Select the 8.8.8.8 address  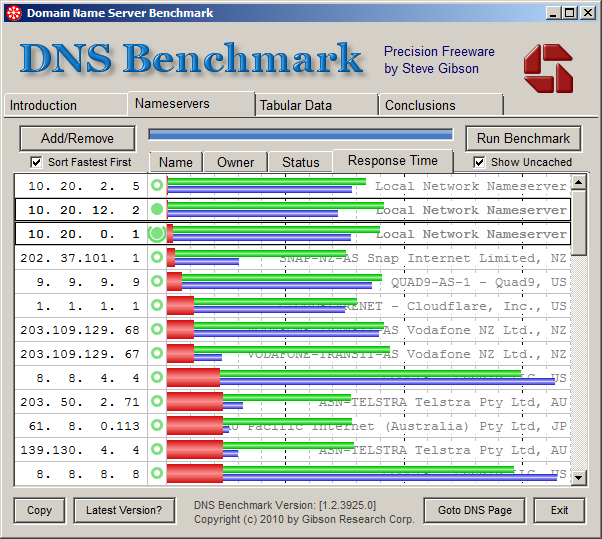tap(88, 474)
